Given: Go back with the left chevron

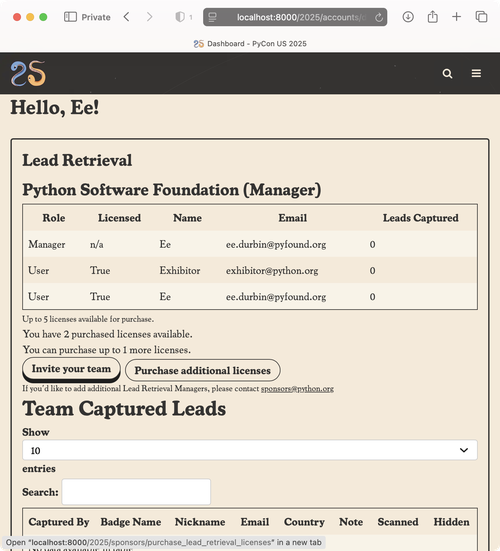Looking at the screenshot, I should (x=126, y=17).
